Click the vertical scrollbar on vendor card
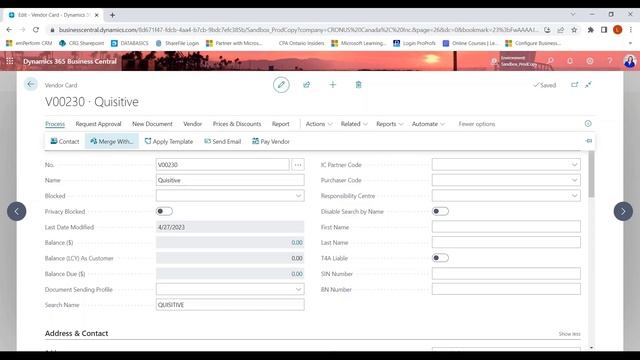The height and width of the screenshot is (360, 640). point(591,175)
